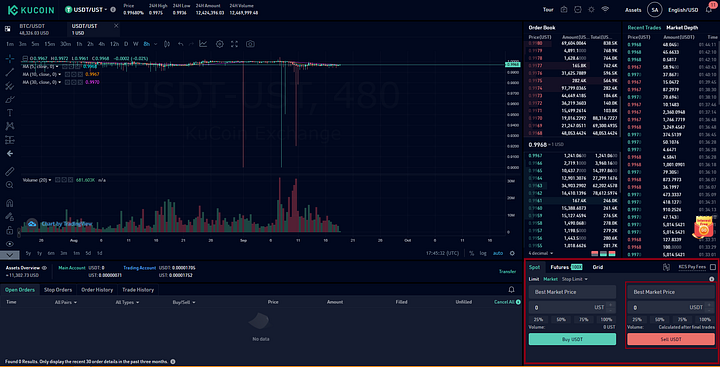Click the Sell USDT button

click(671, 339)
